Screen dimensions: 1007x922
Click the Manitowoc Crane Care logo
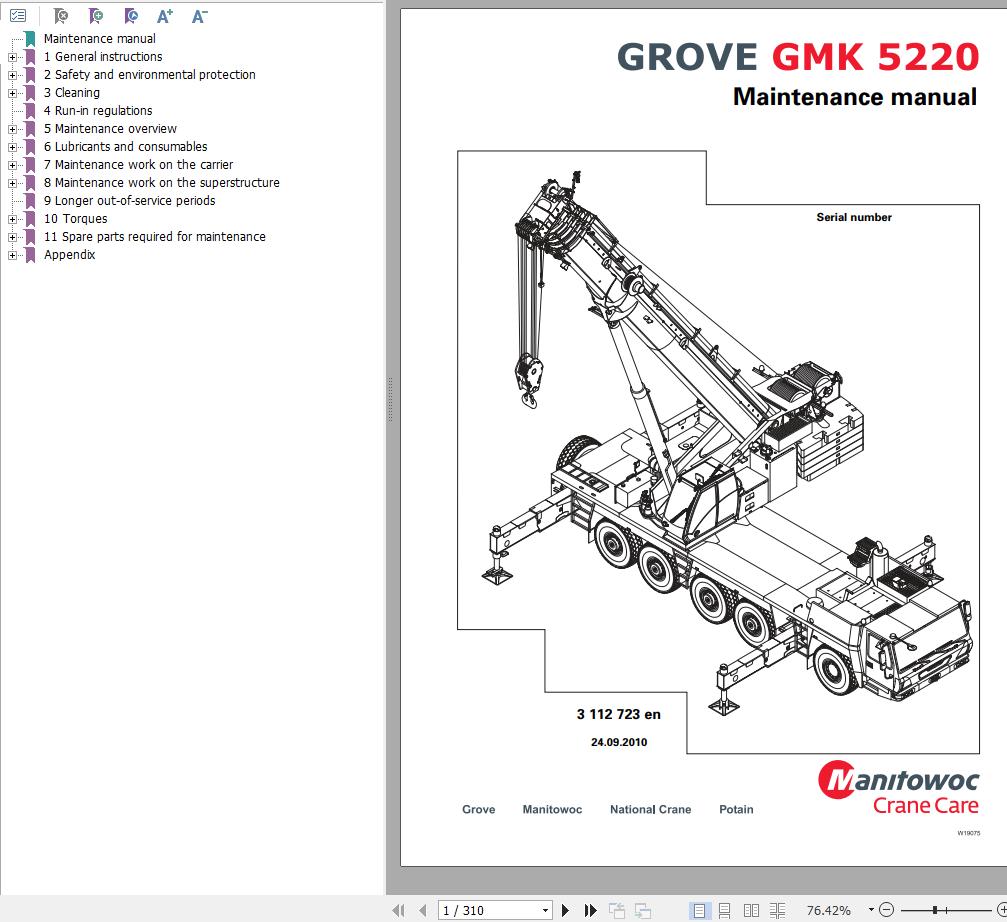tap(898, 787)
